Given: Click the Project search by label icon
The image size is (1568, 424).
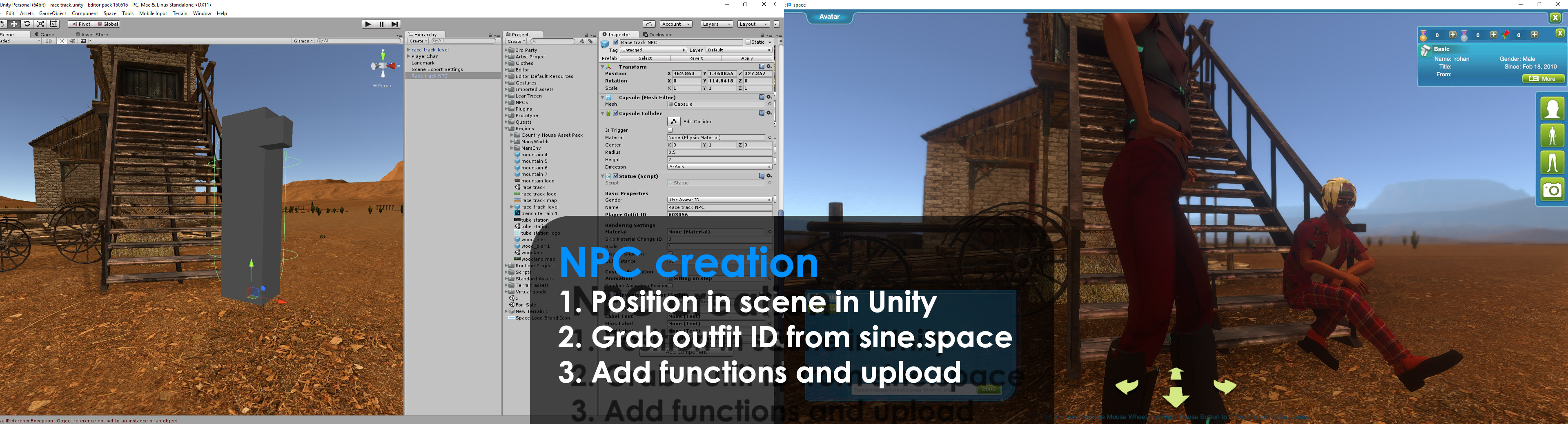Looking at the screenshot, I should tap(590, 41).
